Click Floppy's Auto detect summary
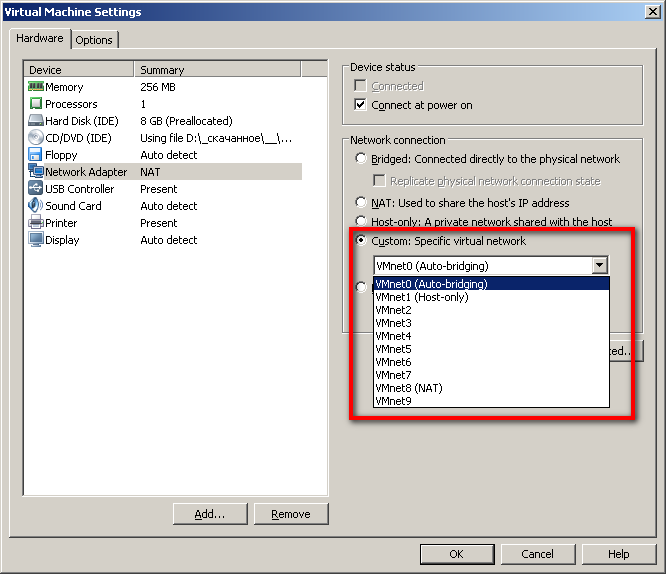 (x=169, y=155)
